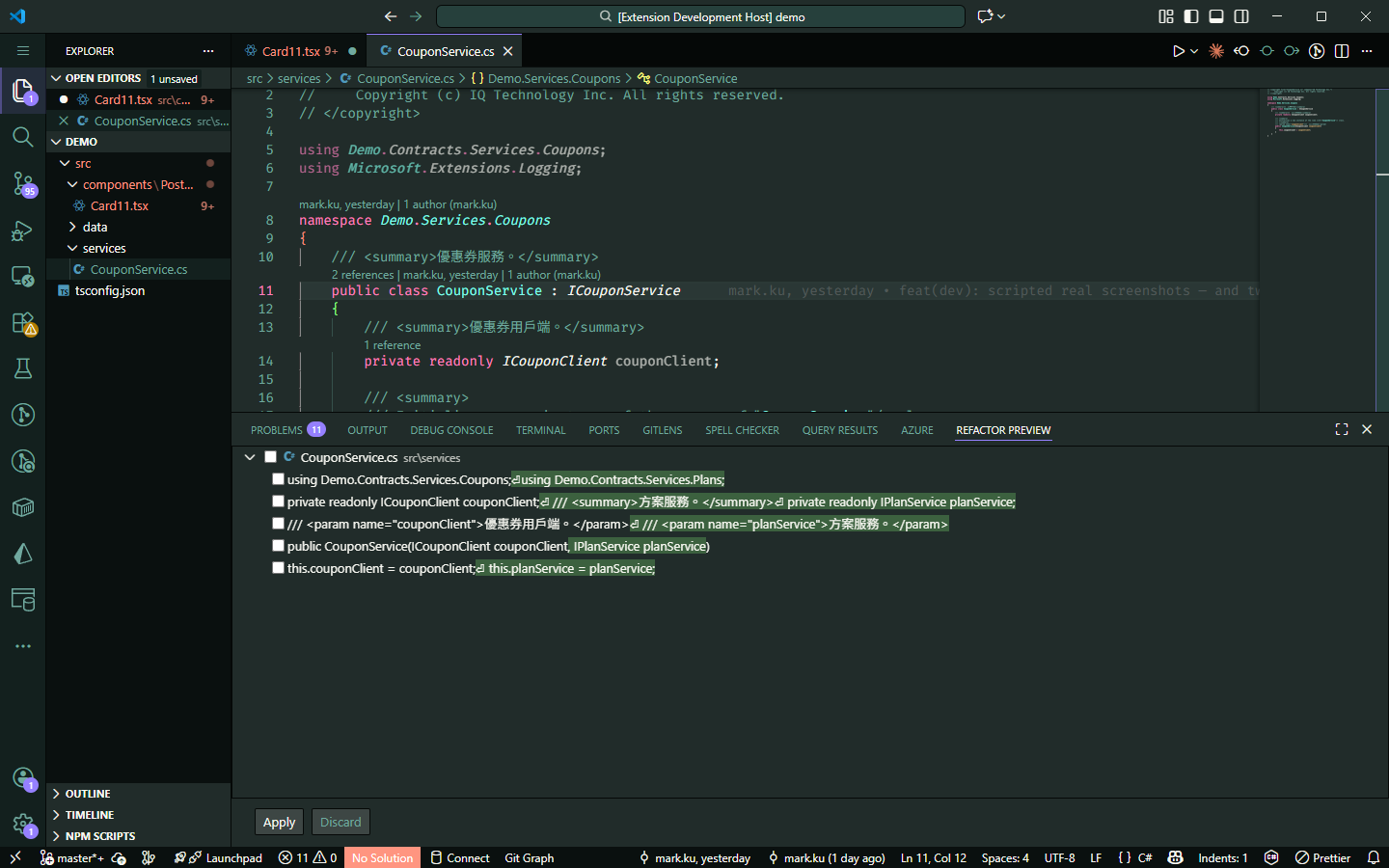Close the Refactor Preview panel
Image resolution: width=1389 pixels, height=868 pixels.
pyautogui.click(x=1367, y=429)
